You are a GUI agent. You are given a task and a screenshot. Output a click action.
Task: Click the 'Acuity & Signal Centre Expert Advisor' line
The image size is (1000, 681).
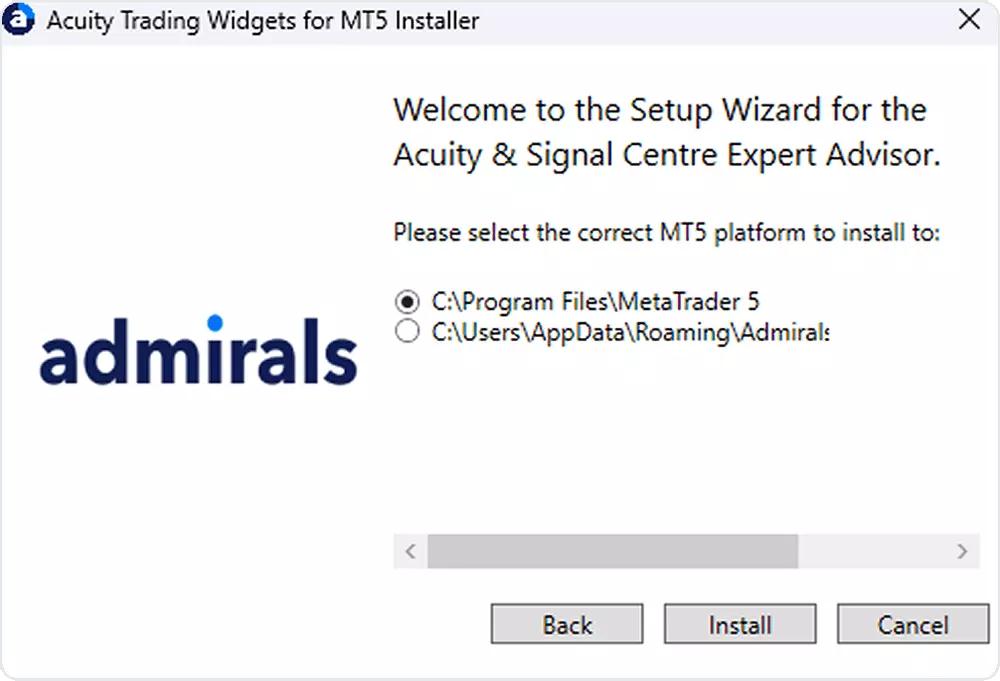(667, 155)
